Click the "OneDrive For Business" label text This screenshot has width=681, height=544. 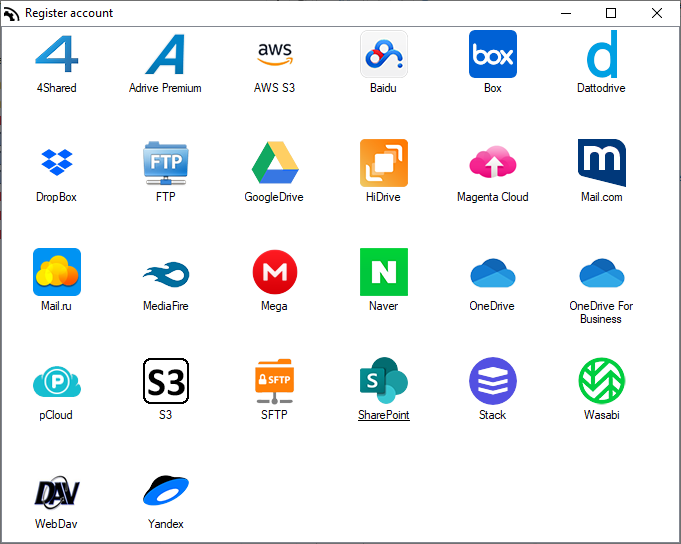coord(601,313)
